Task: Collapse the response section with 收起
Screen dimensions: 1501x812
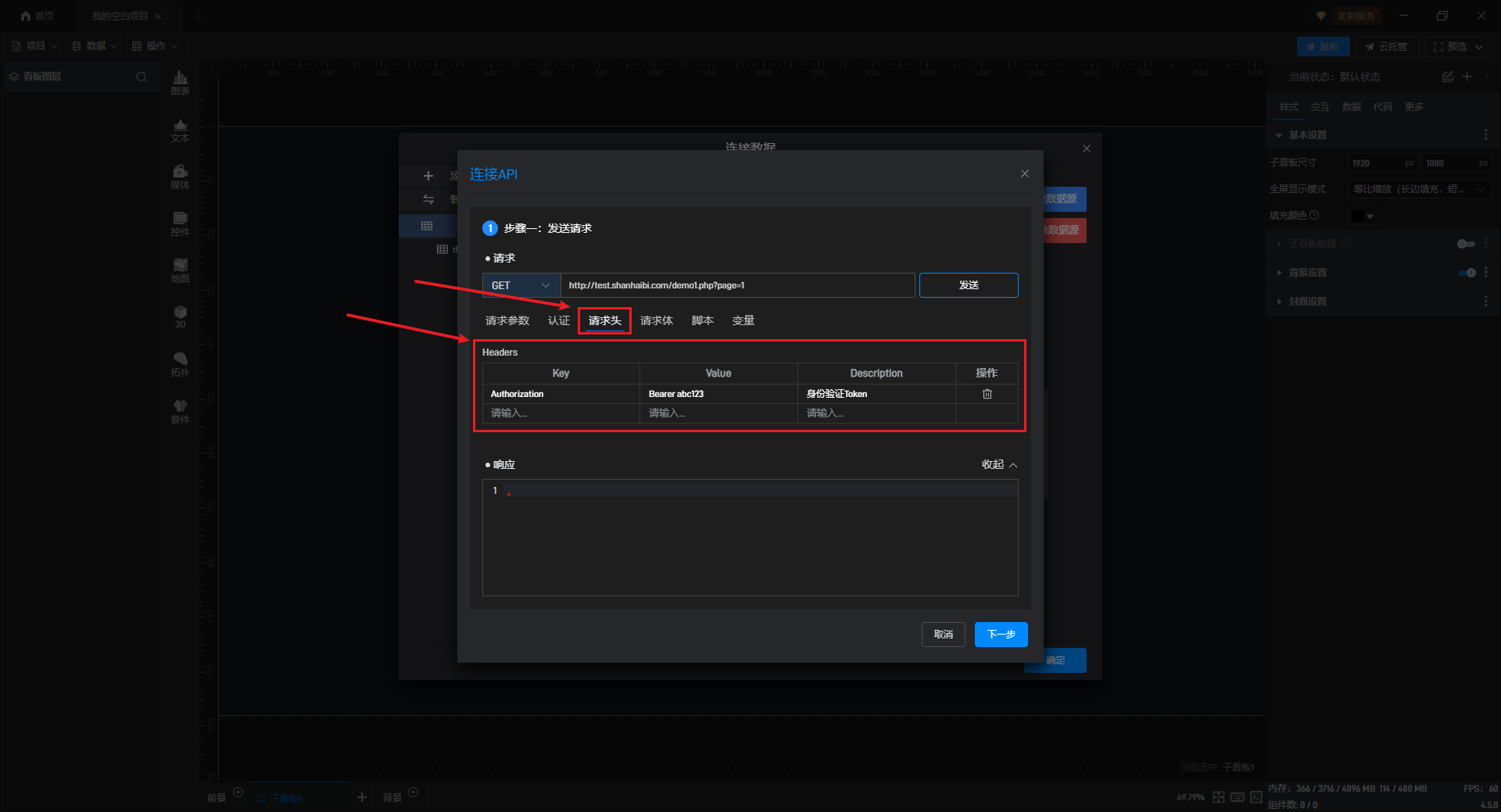Action: pyautogui.click(x=999, y=464)
